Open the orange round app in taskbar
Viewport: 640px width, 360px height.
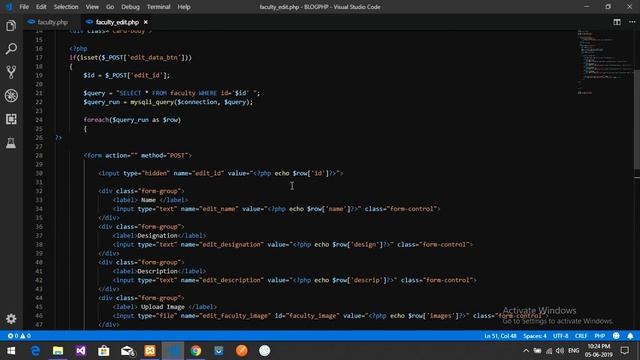point(242,351)
